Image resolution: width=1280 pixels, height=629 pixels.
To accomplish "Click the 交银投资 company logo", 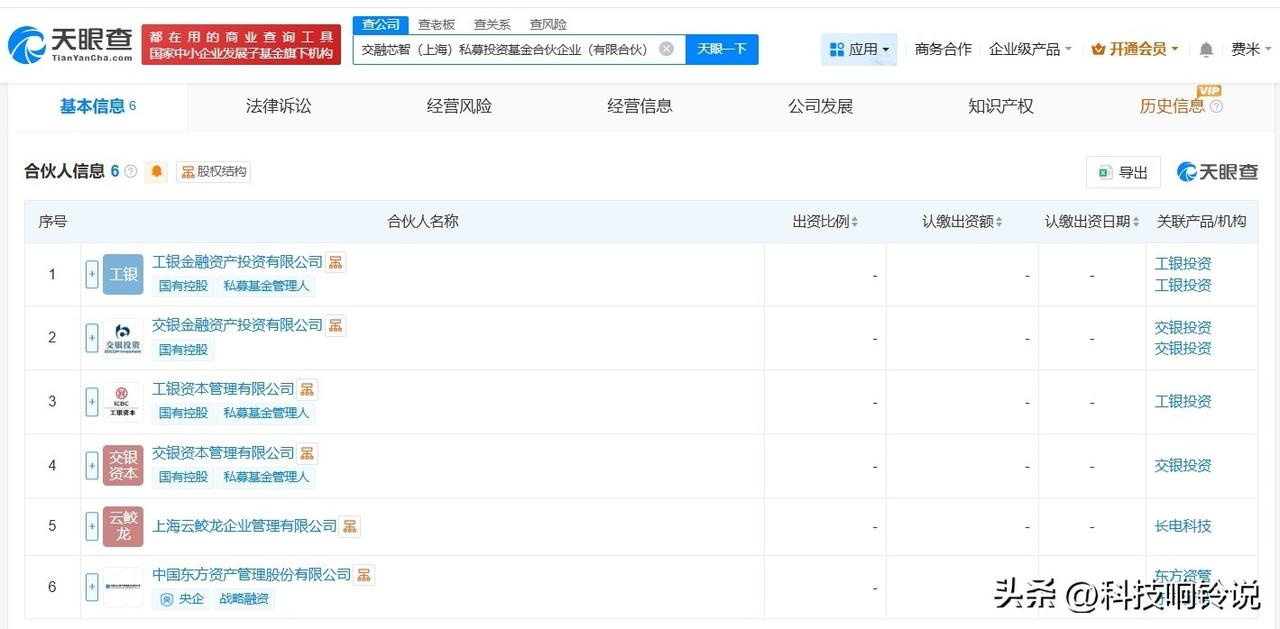I will (x=123, y=338).
